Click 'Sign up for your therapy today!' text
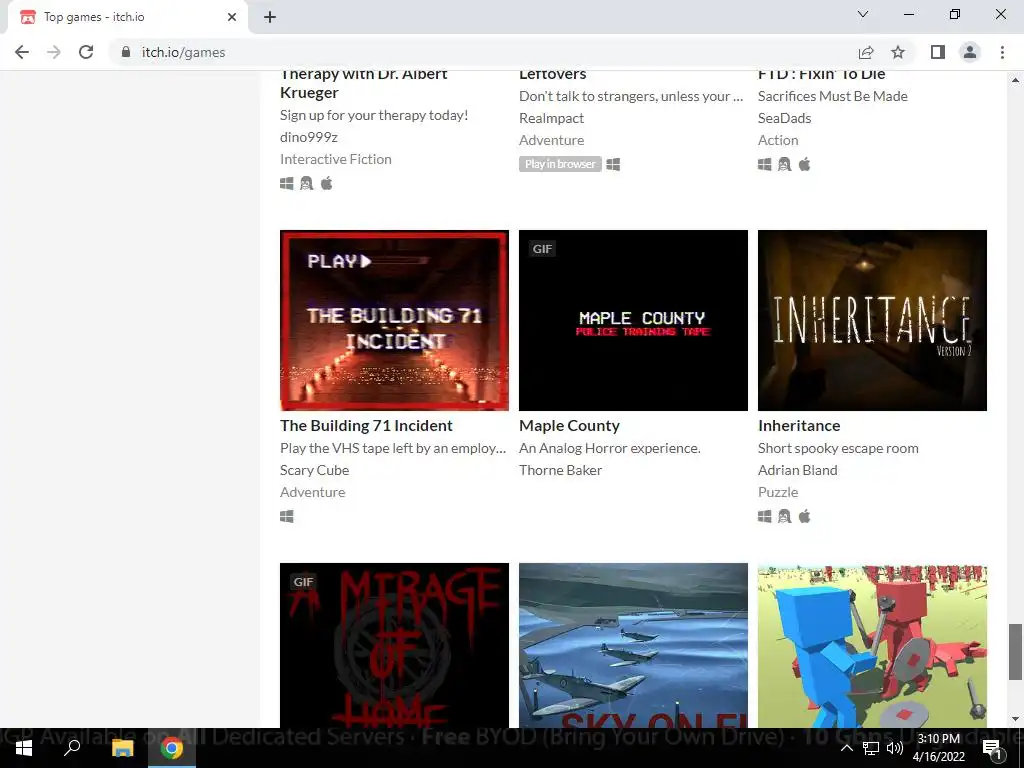The image size is (1024, 768). coord(374,115)
